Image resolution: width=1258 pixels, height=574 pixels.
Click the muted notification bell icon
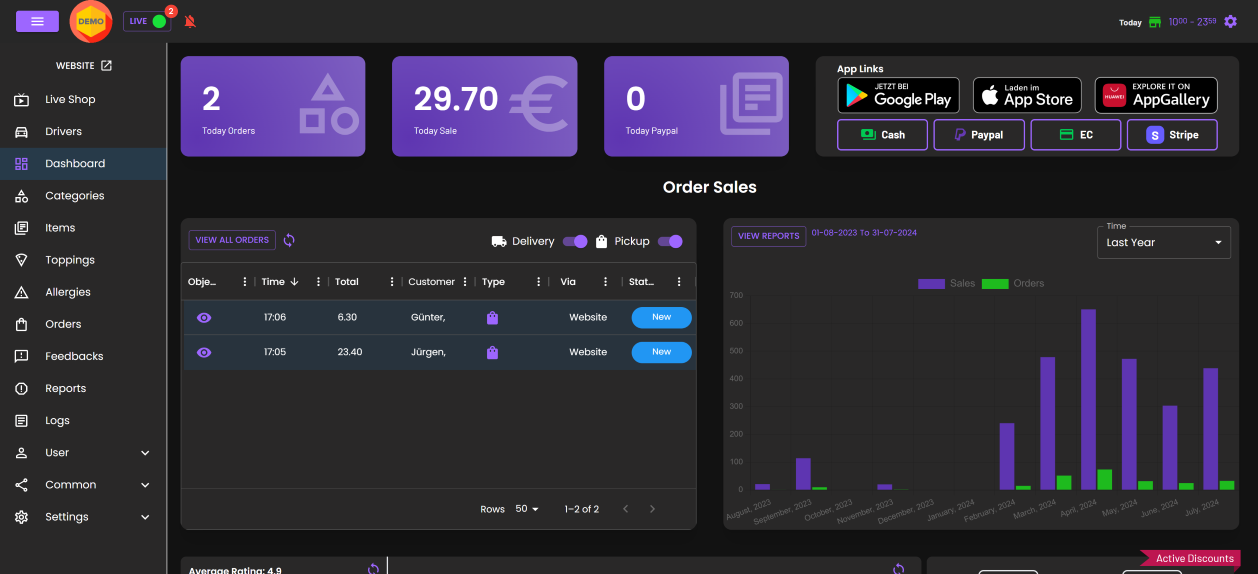point(190,21)
